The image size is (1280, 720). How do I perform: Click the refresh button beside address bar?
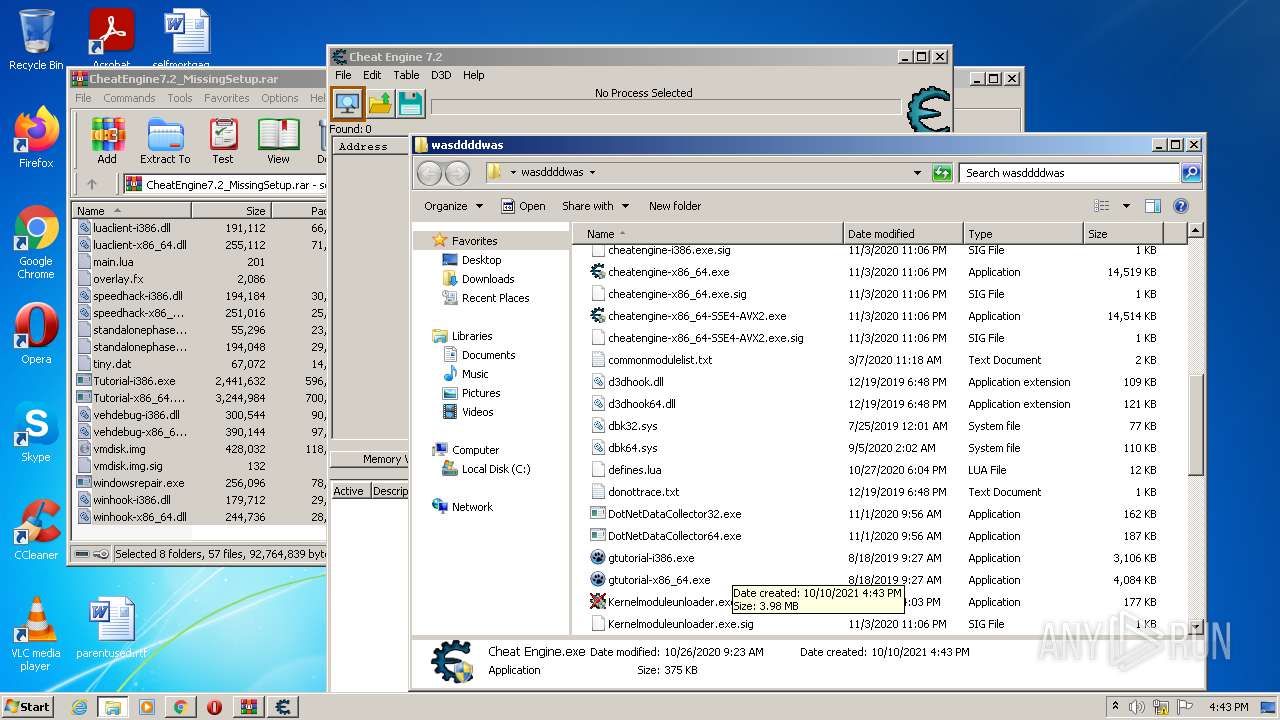tap(941, 173)
